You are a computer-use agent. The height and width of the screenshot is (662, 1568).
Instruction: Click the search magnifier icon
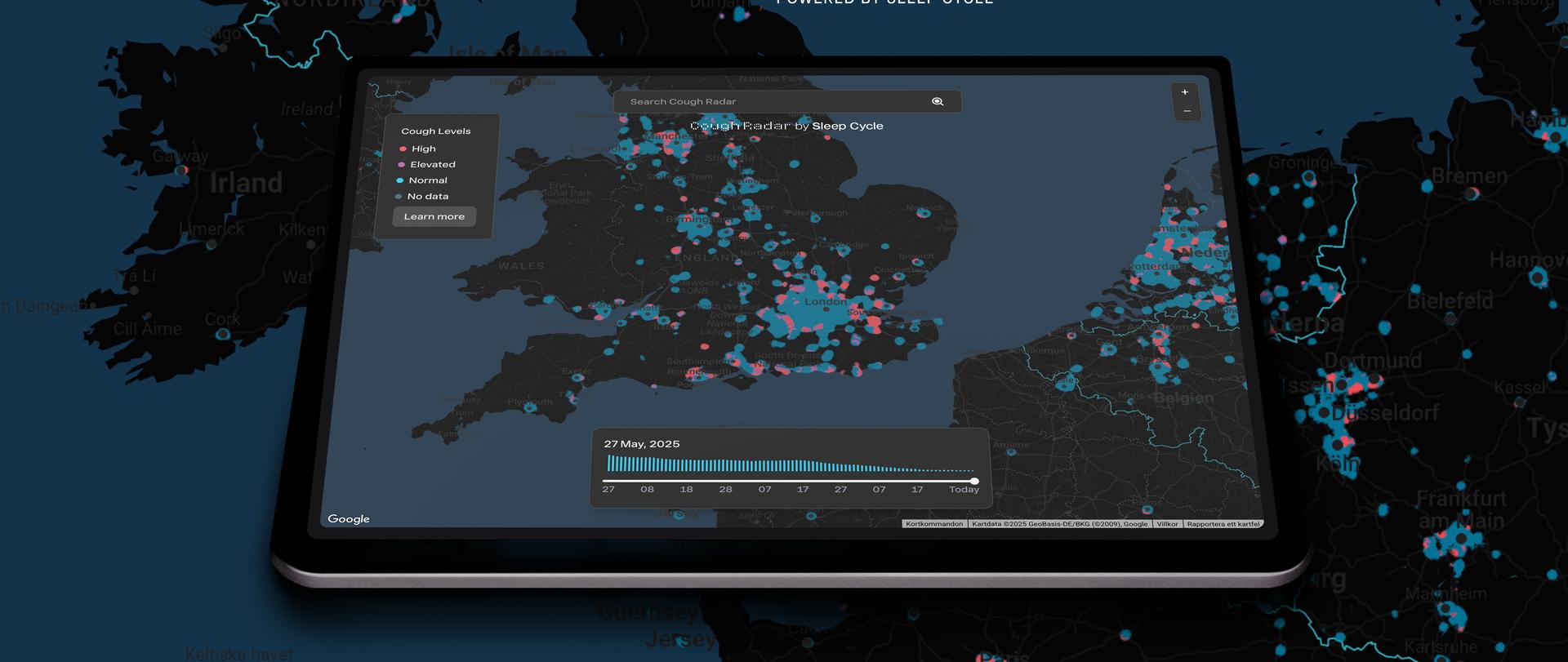click(937, 102)
